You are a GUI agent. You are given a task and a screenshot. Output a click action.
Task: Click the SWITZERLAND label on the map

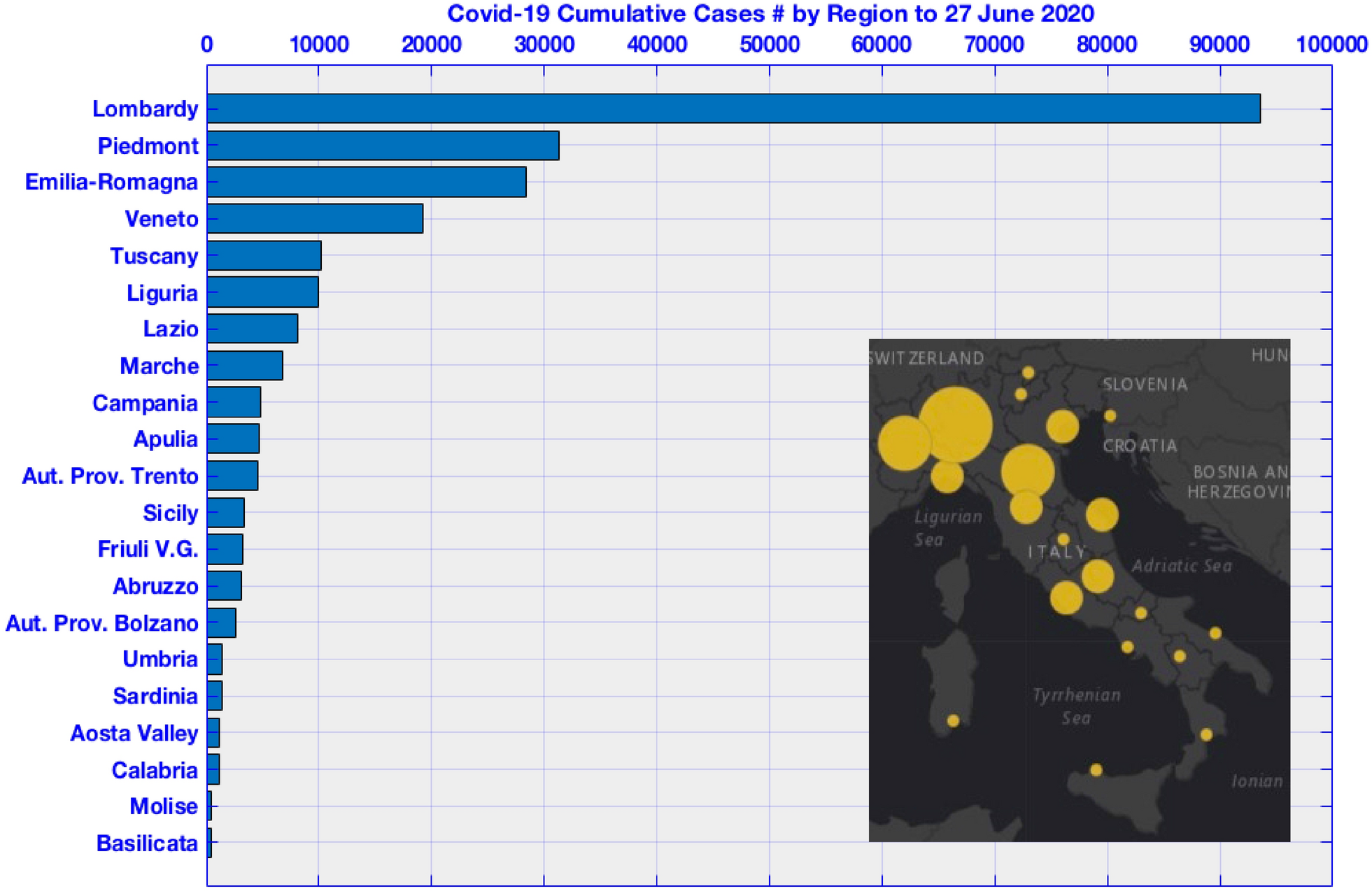[x=926, y=359]
